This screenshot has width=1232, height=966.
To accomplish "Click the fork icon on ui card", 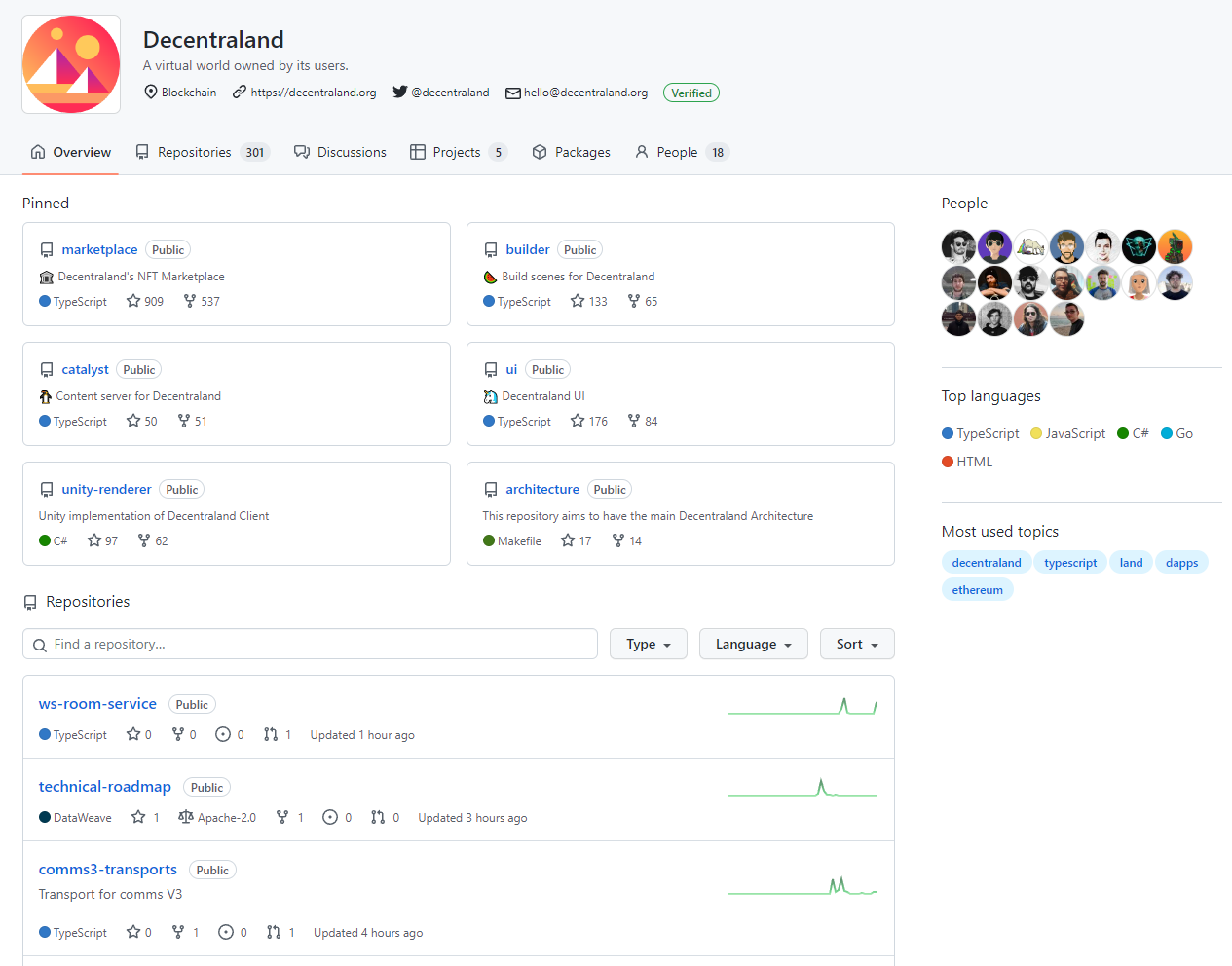I will 634,421.
